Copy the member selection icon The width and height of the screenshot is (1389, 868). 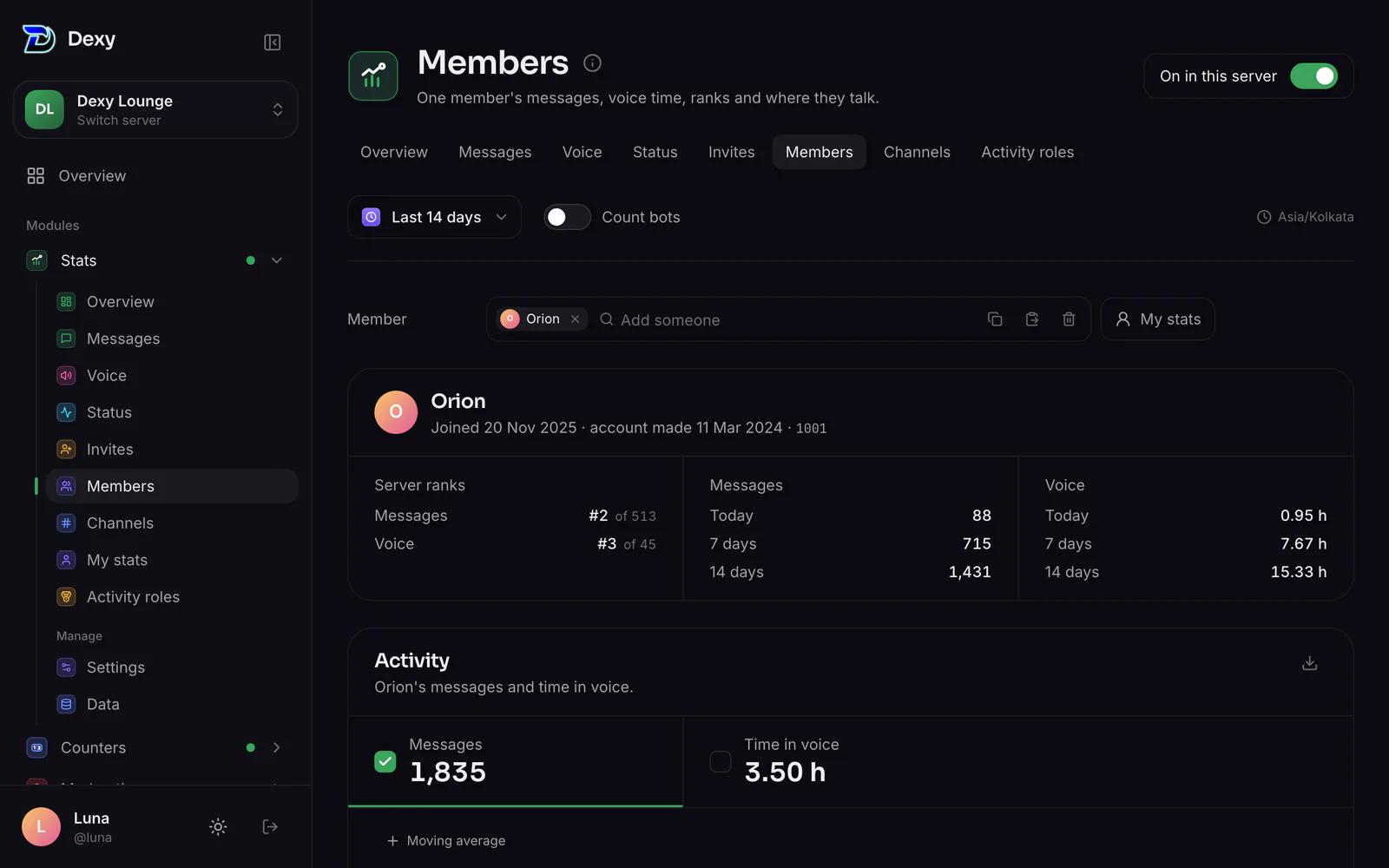coord(995,319)
